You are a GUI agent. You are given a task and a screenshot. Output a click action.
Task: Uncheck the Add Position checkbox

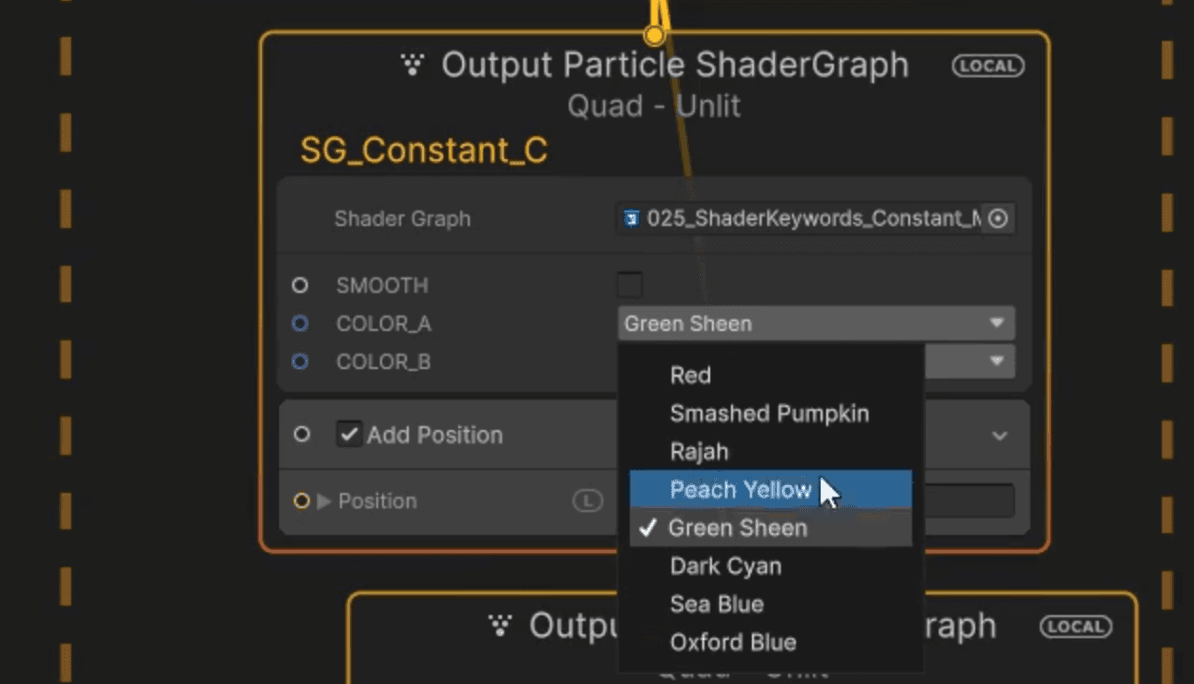[x=350, y=435]
